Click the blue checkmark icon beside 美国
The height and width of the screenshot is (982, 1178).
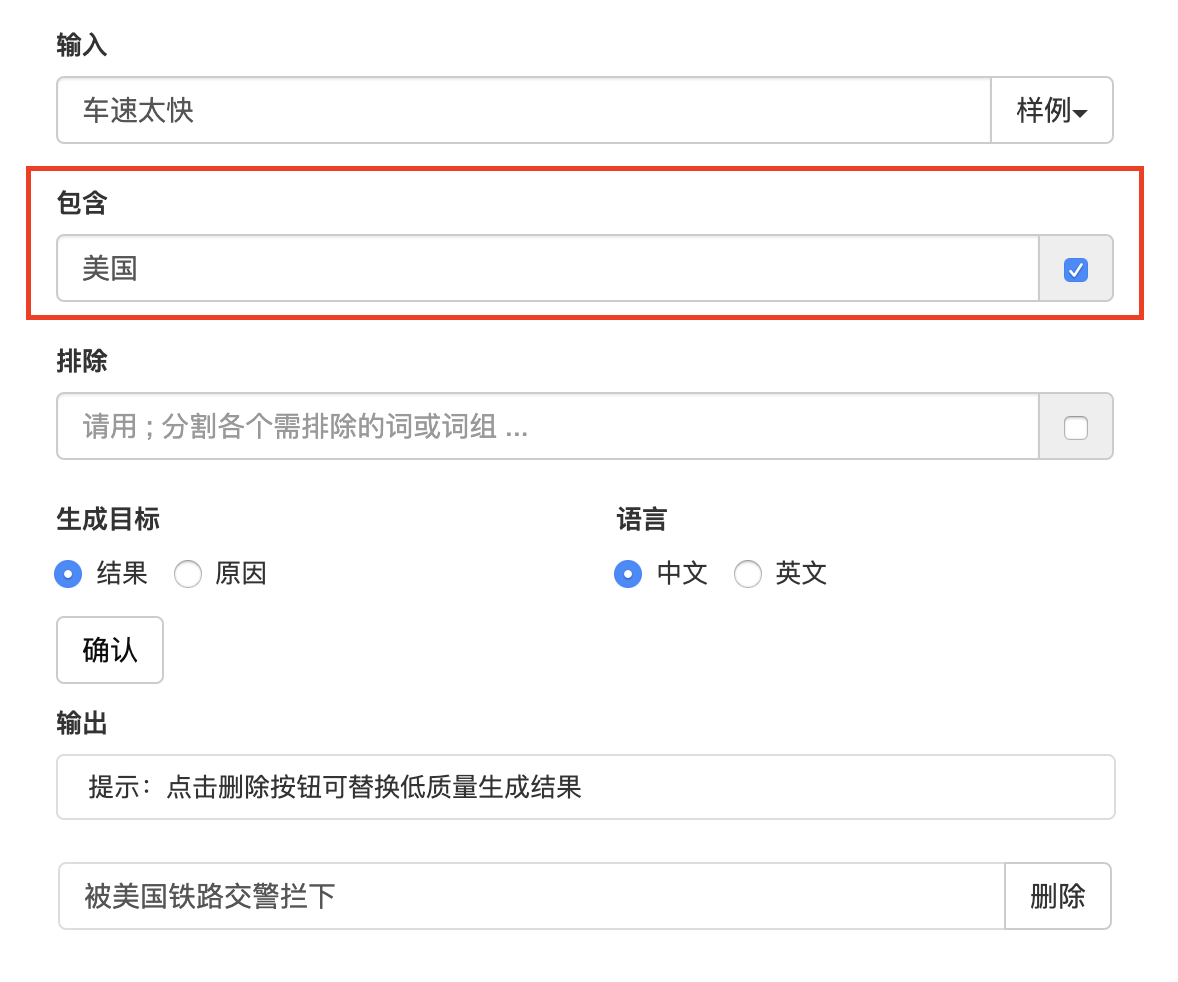[1076, 270]
